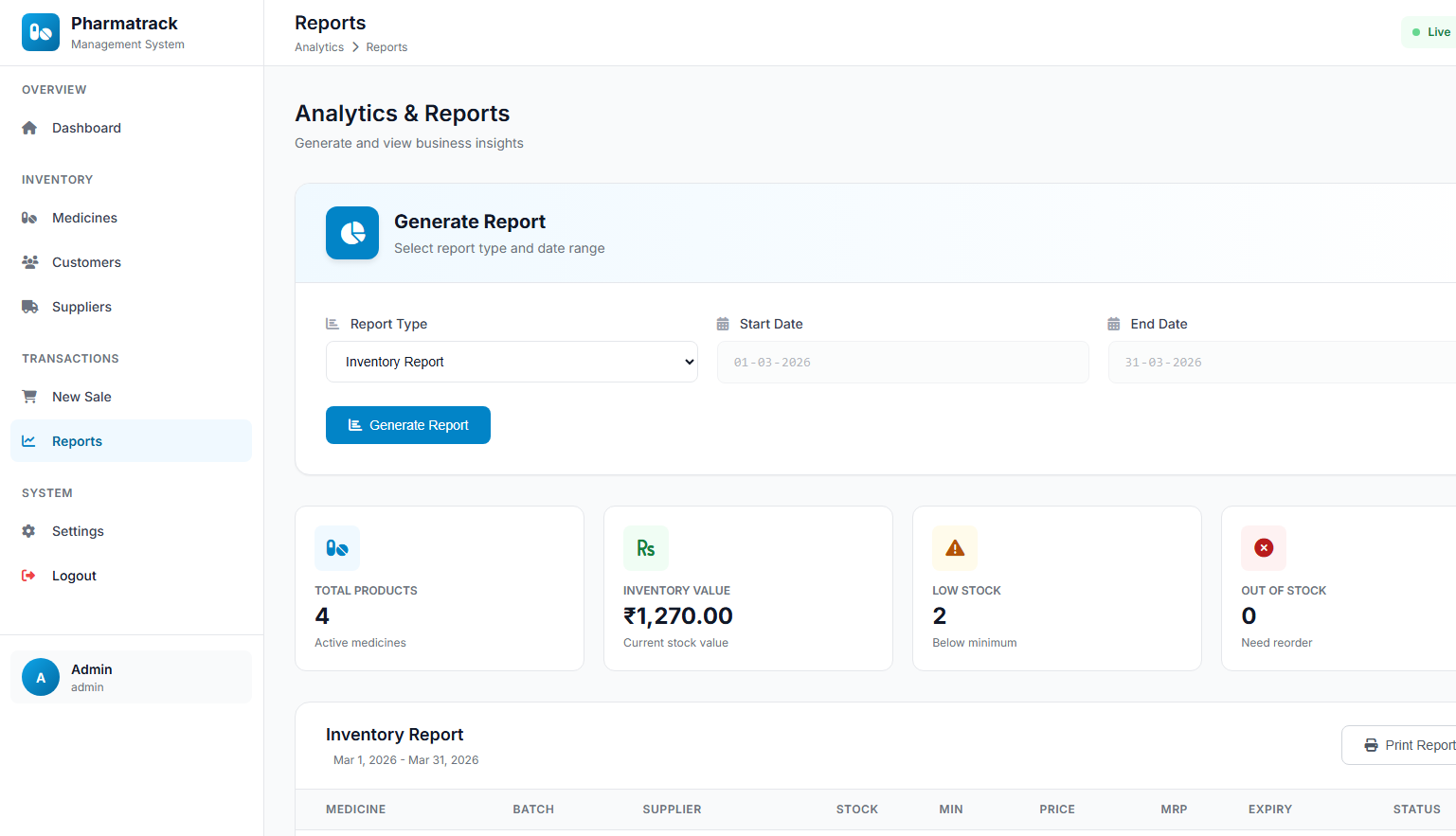Click the Pharmatrack pill logo icon

click(x=41, y=32)
